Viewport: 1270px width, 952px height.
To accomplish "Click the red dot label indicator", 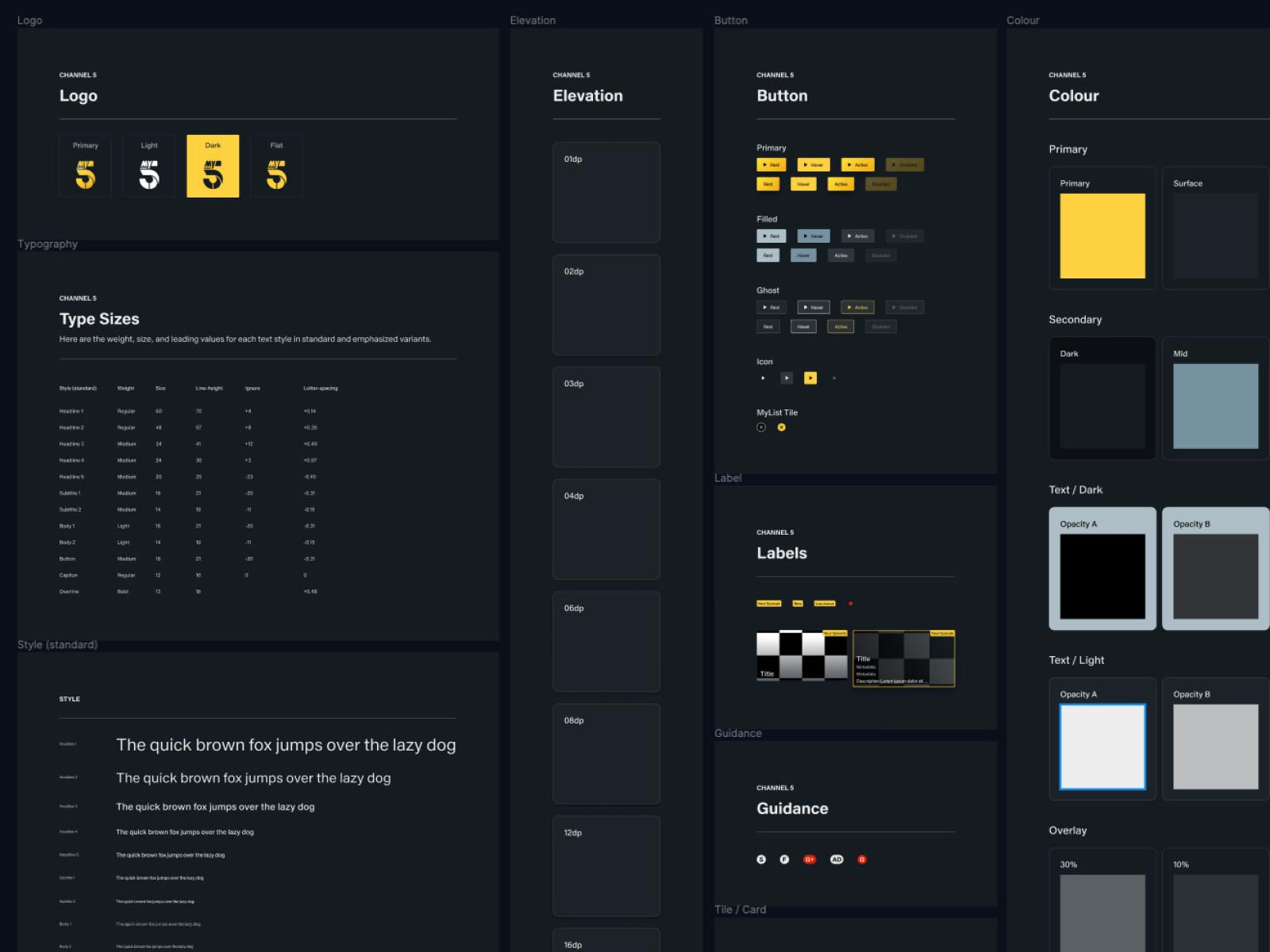I will pos(850,604).
